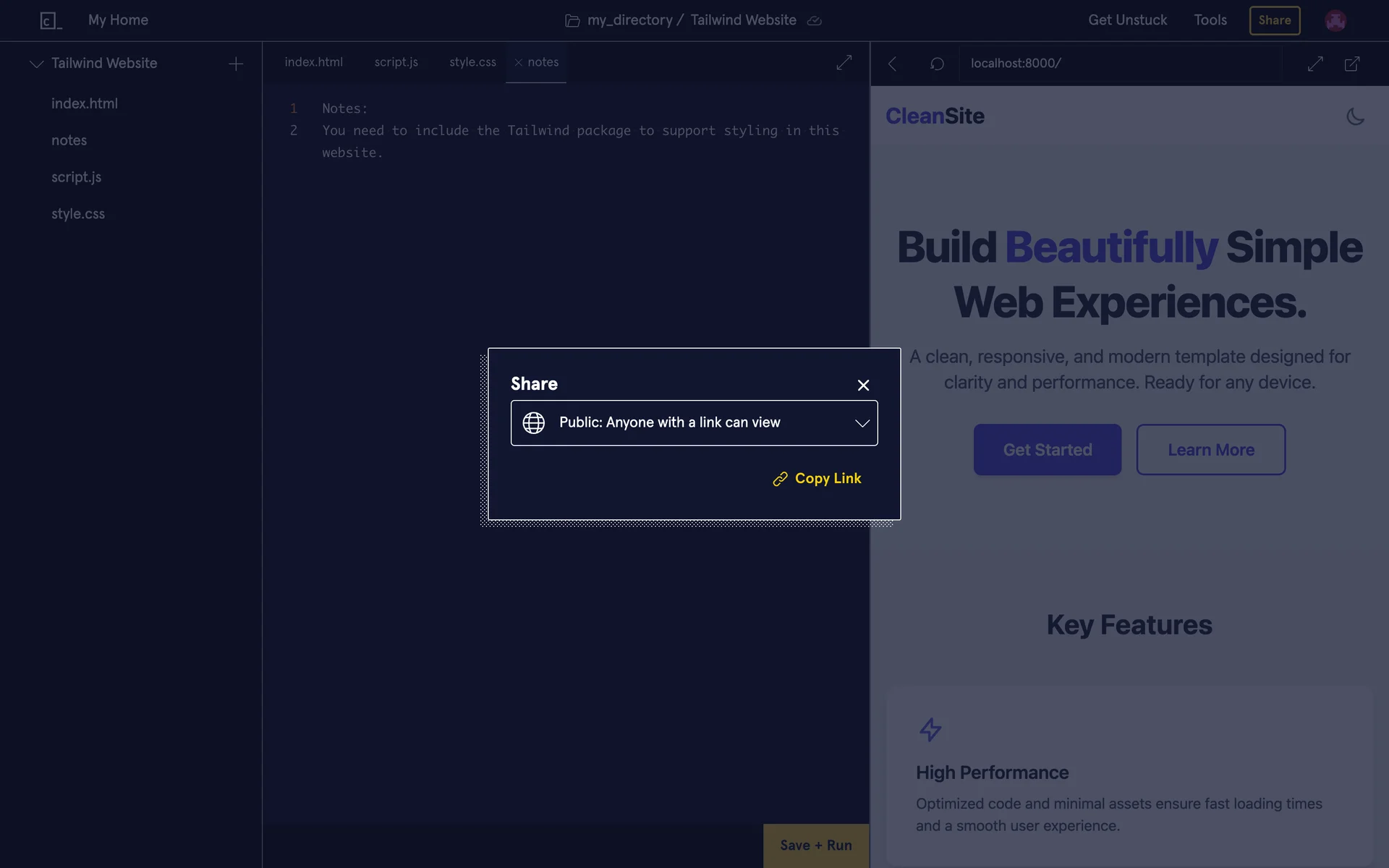The width and height of the screenshot is (1389, 868).
Task: Click the localhost:8000 address field
Action: pyautogui.click(x=1016, y=64)
